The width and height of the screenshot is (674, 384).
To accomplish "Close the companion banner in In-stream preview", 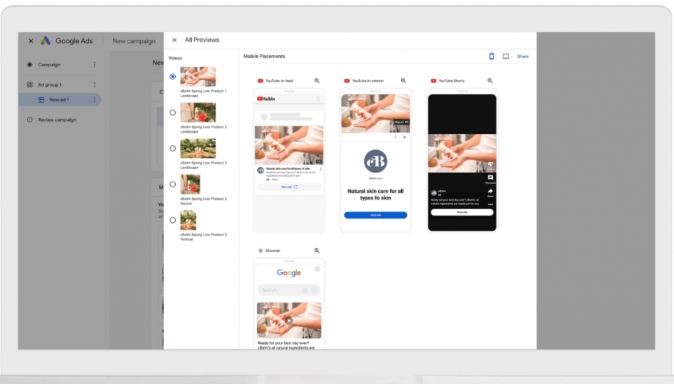I will coord(404,137).
